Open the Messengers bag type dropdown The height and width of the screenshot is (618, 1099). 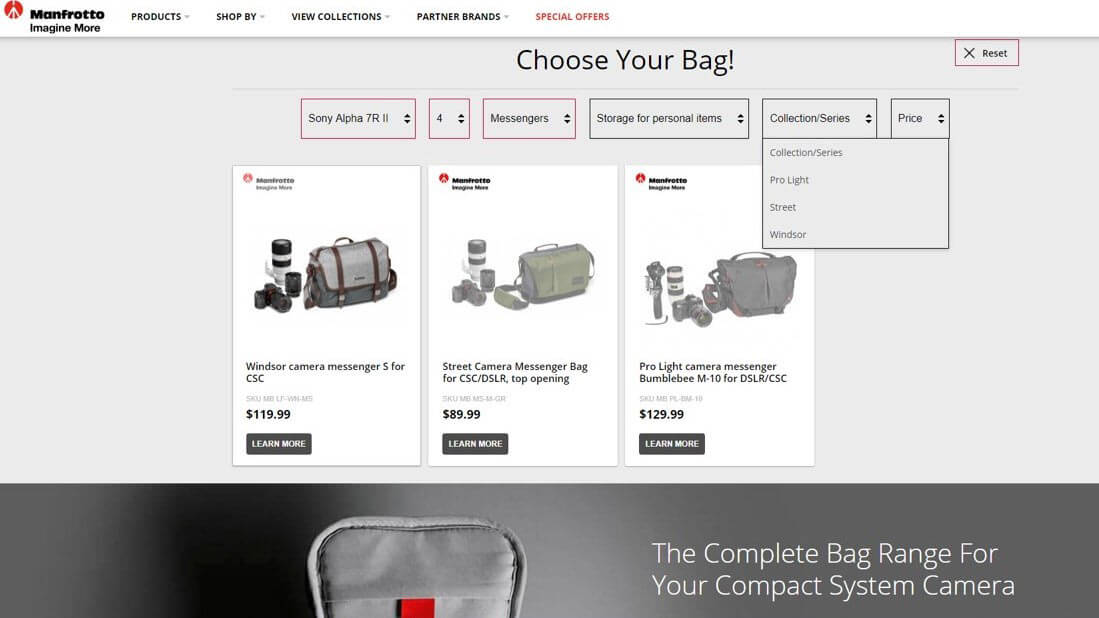529,118
